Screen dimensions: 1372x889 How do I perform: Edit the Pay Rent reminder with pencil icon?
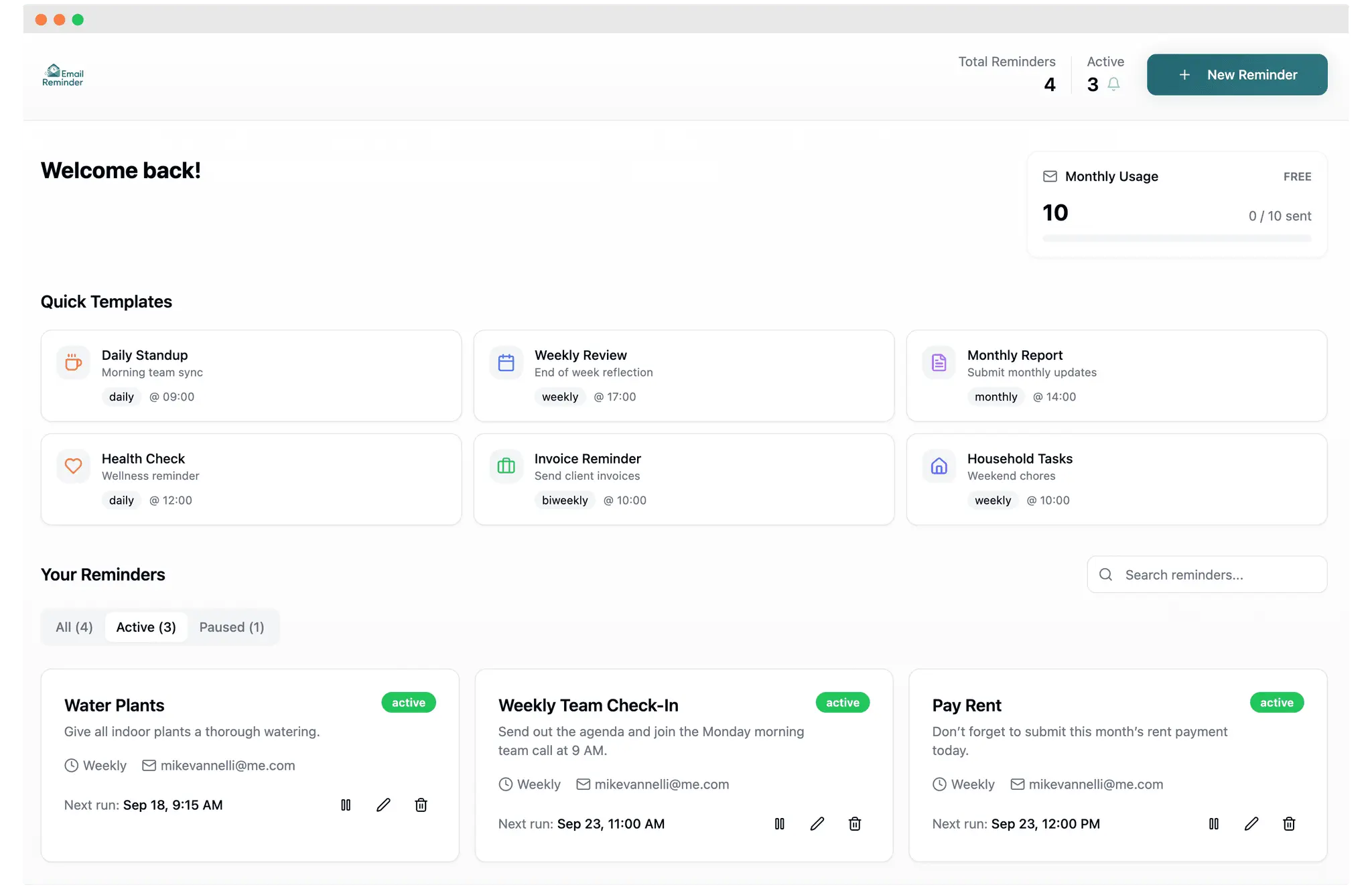1251,823
